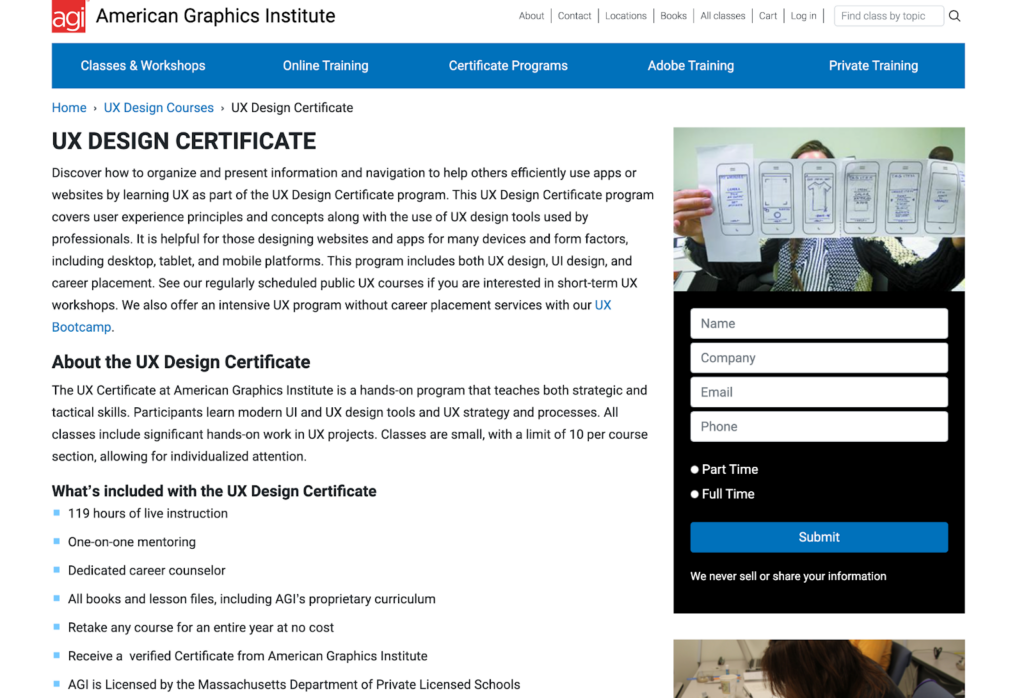Click the Dedicated career counselor item
The height and width of the screenshot is (698, 1024).
[146, 571]
